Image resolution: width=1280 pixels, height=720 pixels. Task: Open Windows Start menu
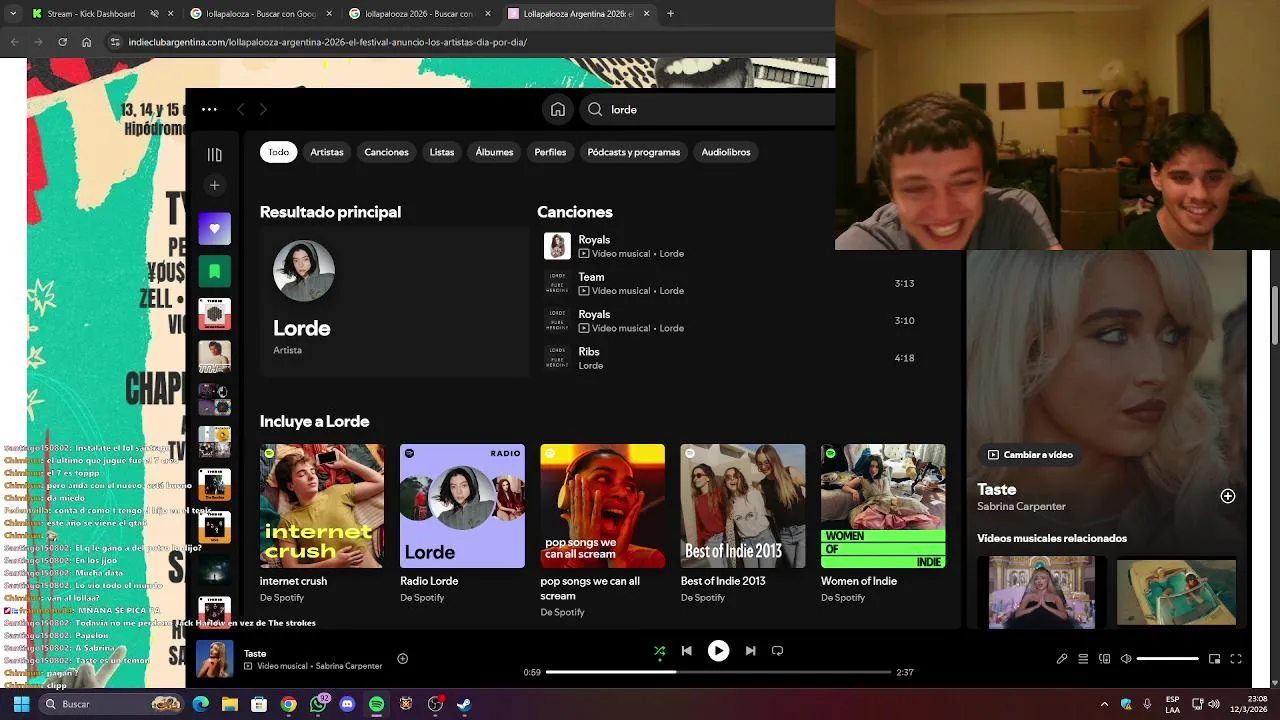pyautogui.click(x=21, y=704)
